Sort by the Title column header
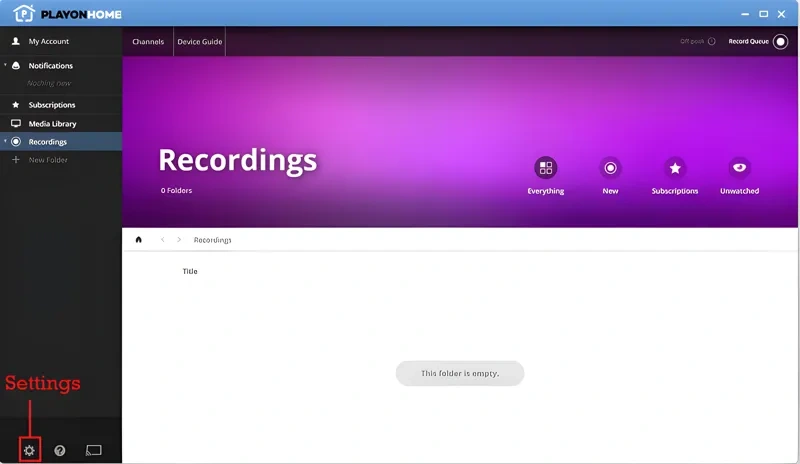 pyautogui.click(x=190, y=271)
